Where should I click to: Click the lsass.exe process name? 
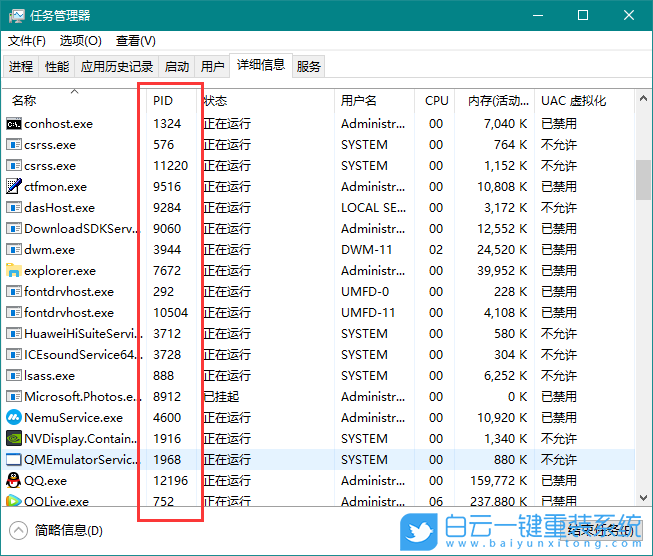point(50,375)
